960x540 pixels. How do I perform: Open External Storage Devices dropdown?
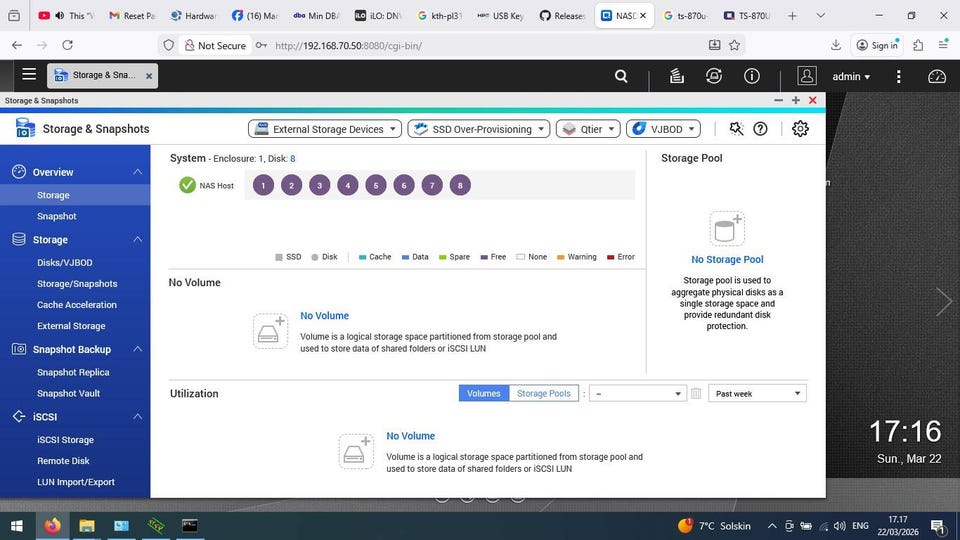(324, 129)
